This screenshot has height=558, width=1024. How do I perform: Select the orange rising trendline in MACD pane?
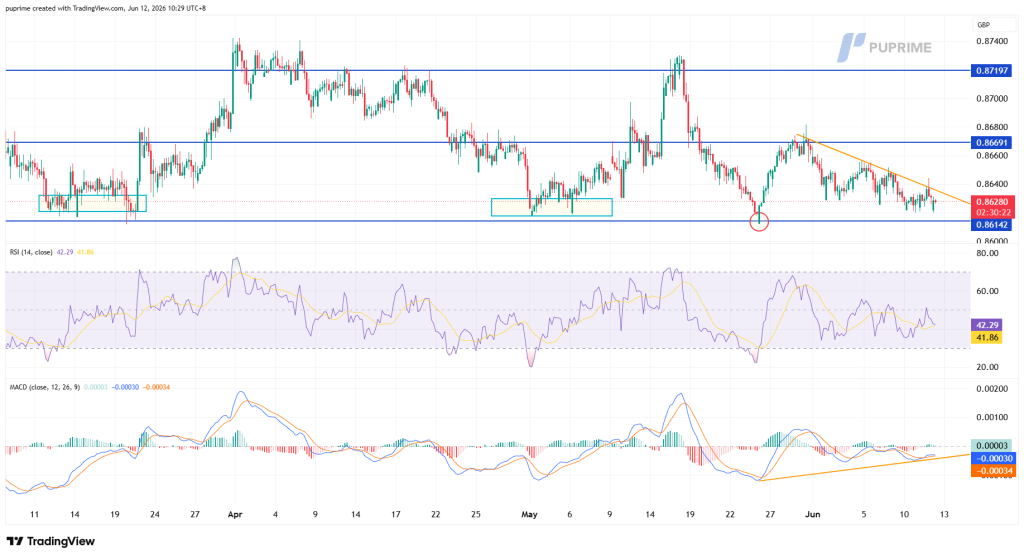pyautogui.click(x=864, y=467)
